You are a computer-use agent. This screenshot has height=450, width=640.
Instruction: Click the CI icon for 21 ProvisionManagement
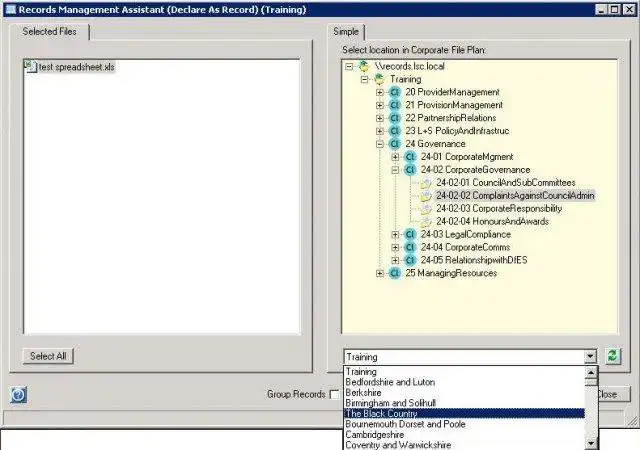click(395, 105)
